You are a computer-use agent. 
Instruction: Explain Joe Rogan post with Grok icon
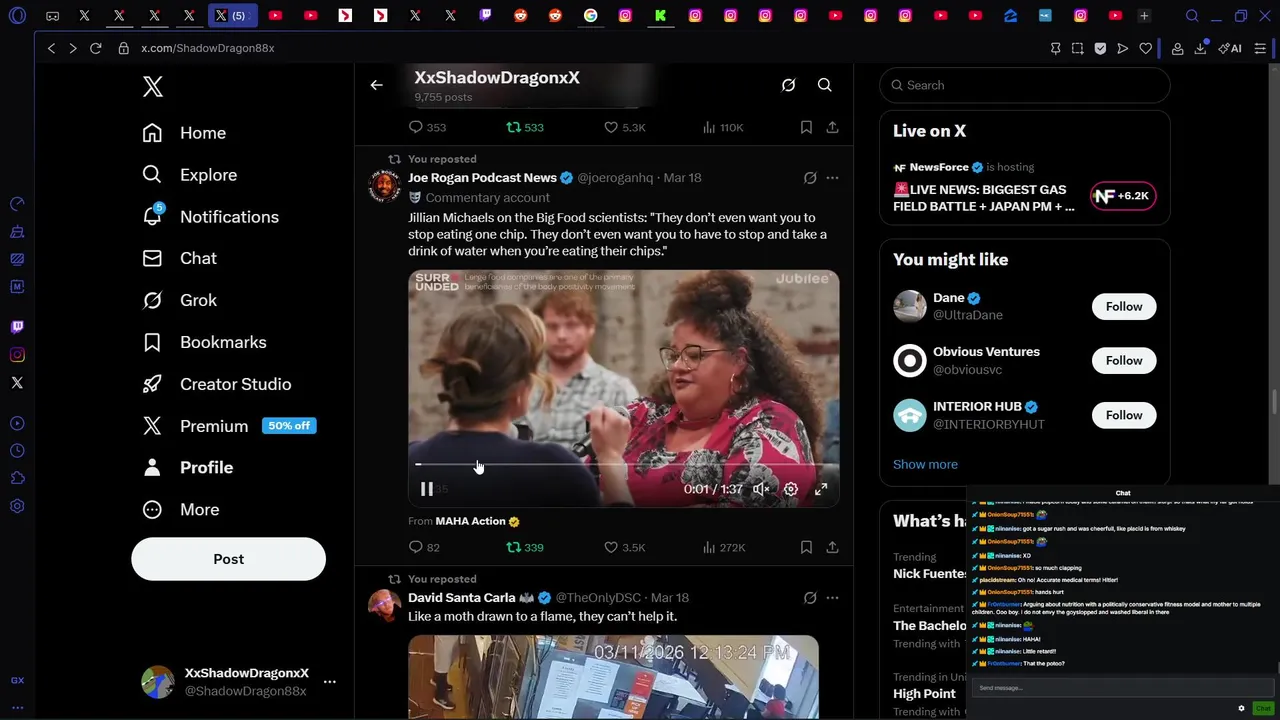click(810, 178)
